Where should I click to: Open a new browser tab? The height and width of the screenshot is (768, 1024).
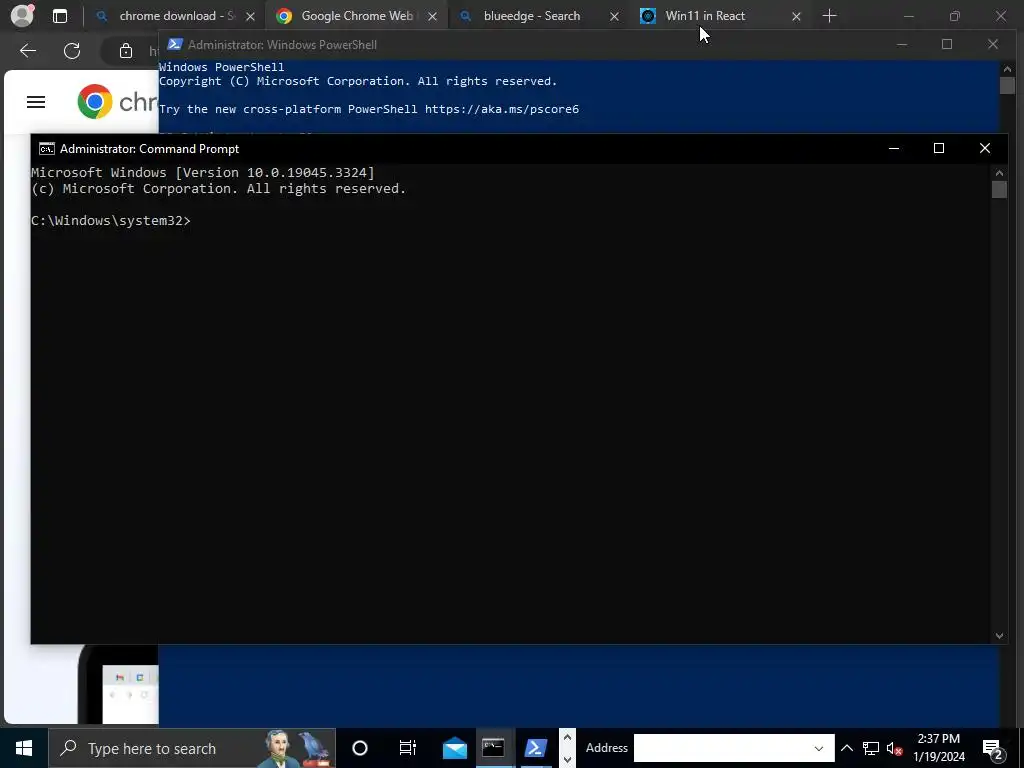pyautogui.click(x=829, y=16)
